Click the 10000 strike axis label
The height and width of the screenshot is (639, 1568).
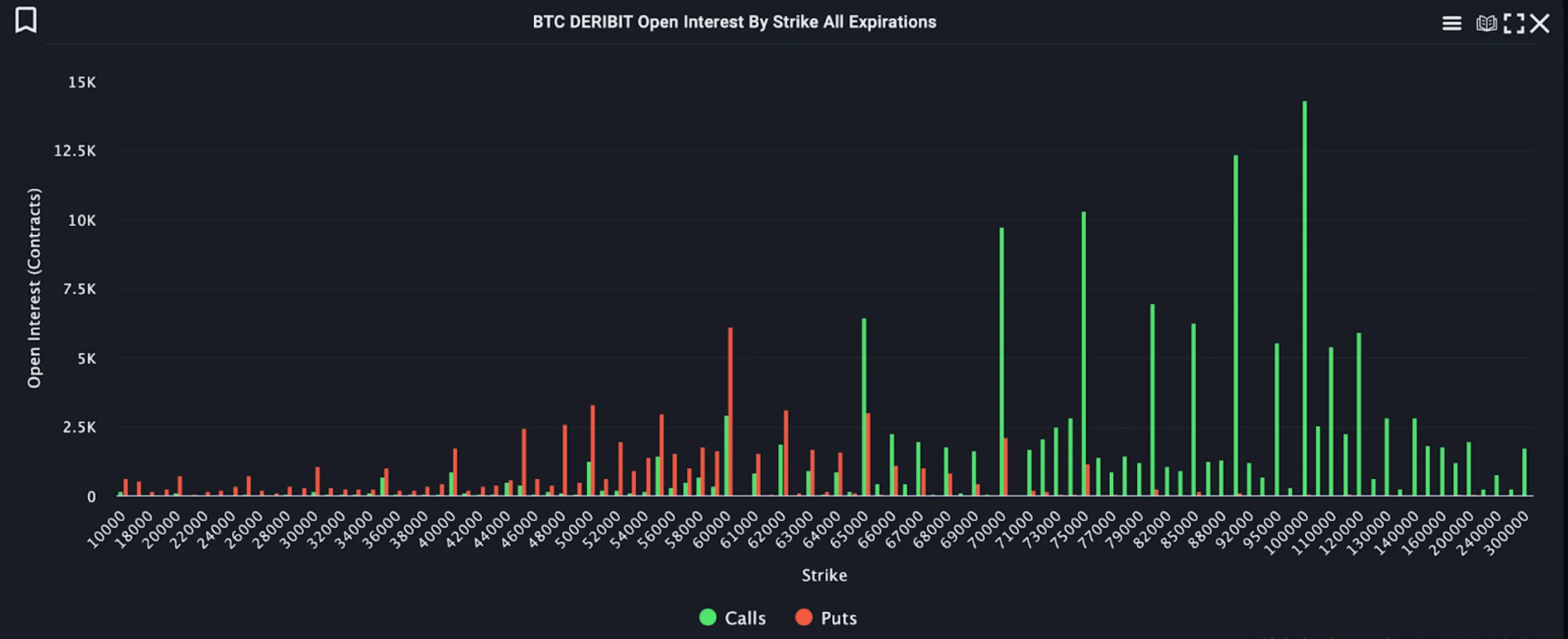(x=107, y=530)
